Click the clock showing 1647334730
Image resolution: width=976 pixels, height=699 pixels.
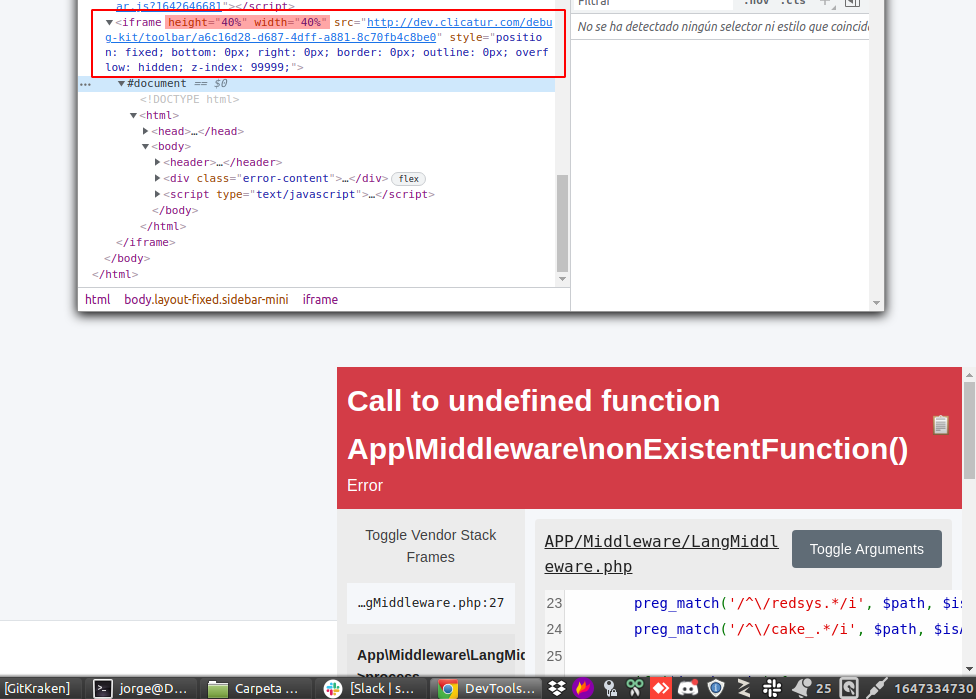934,688
